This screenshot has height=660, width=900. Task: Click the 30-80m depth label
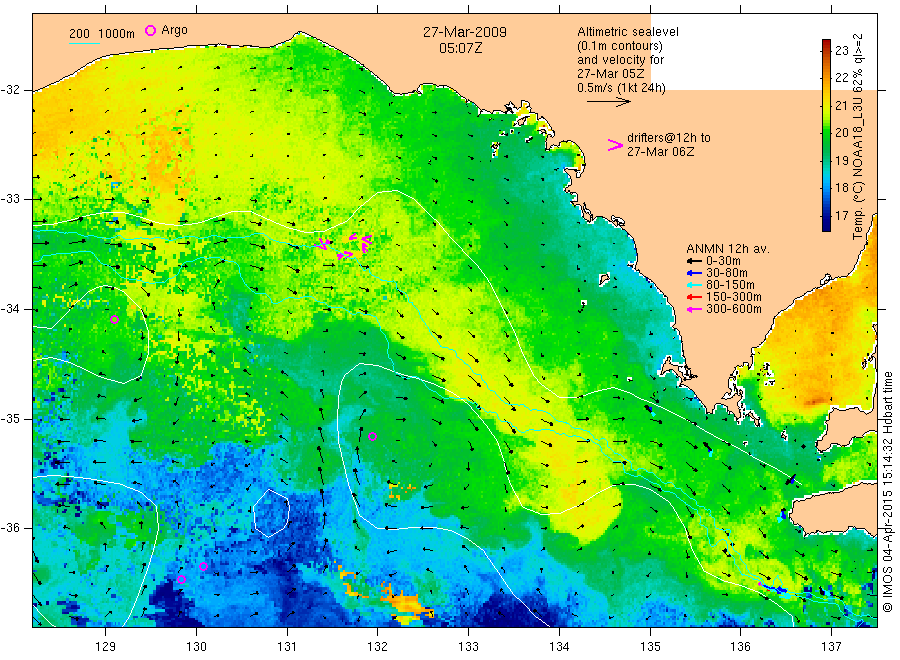tap(727, 273)
